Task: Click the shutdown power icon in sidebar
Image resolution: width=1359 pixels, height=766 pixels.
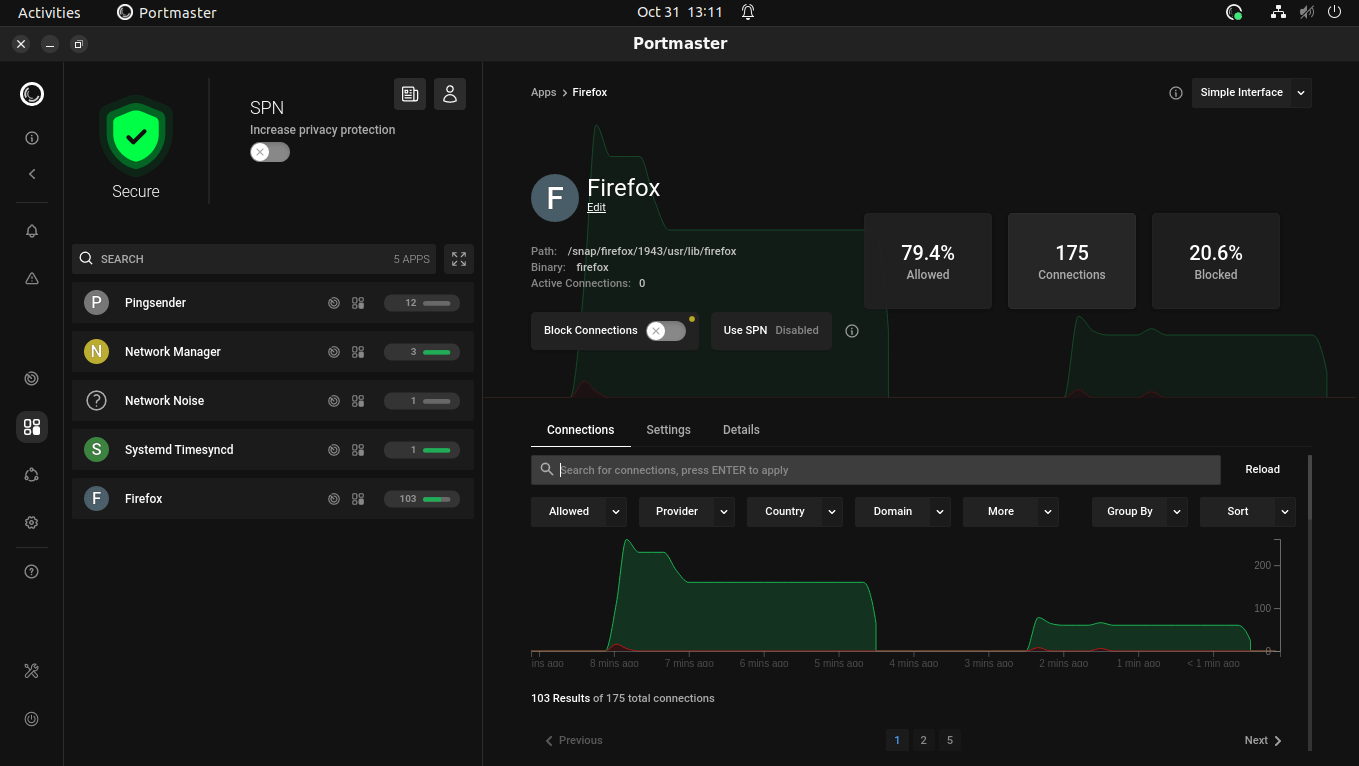Action: [x=31, y=718]
